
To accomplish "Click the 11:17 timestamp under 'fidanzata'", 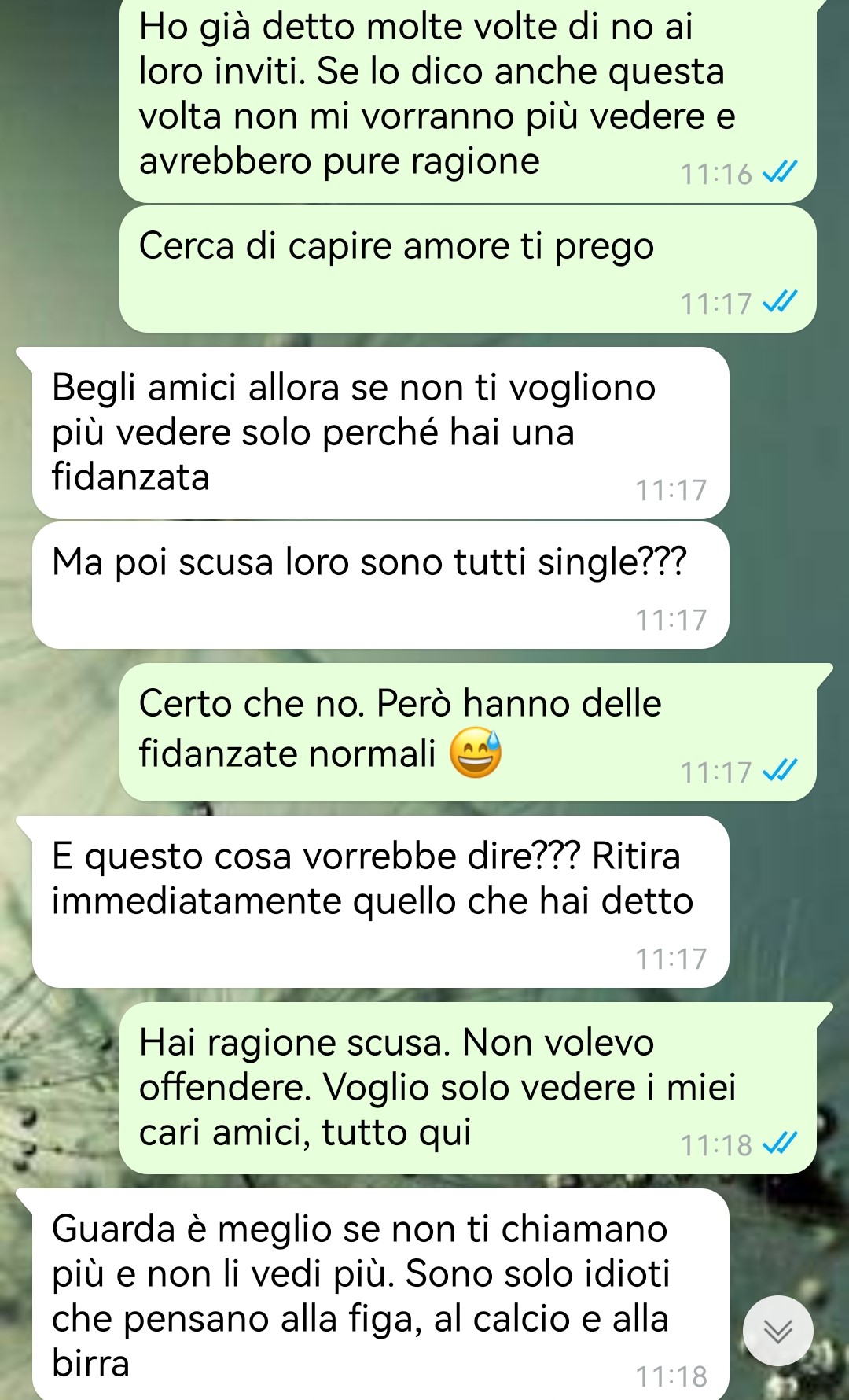I will (x=671, y=490).
